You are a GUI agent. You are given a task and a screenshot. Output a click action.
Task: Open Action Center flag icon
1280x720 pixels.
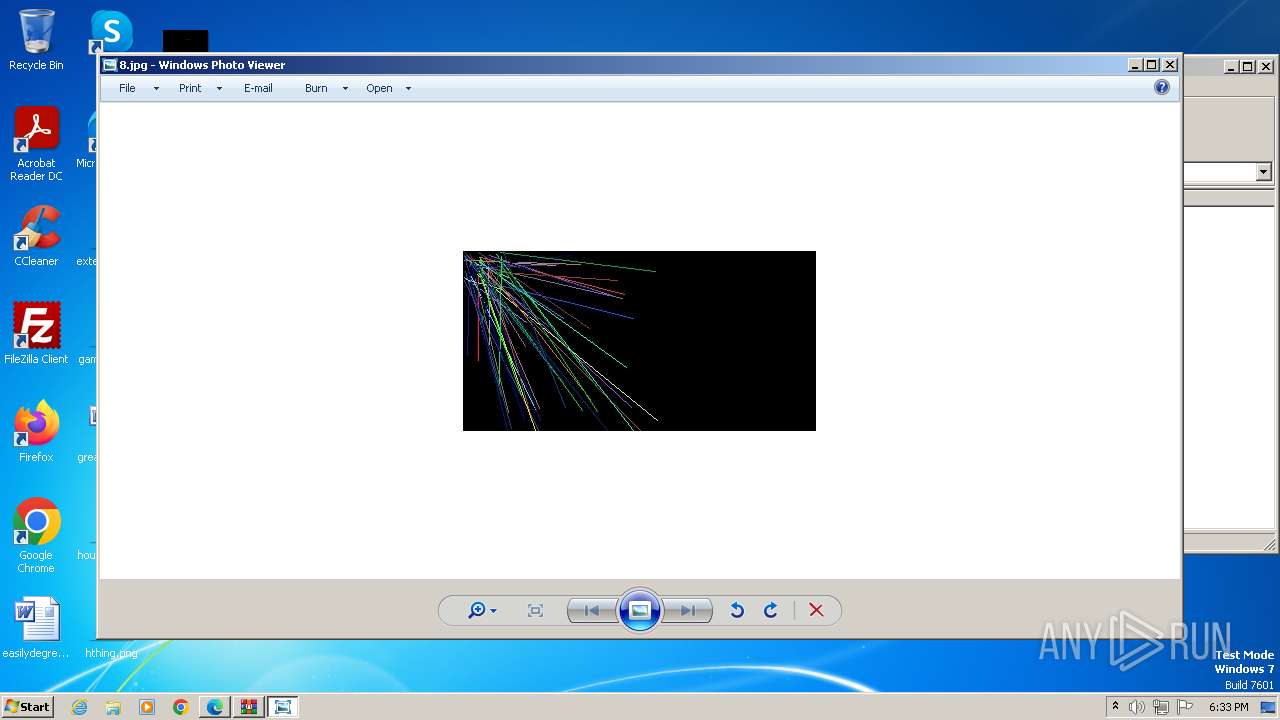[1185, 707]
